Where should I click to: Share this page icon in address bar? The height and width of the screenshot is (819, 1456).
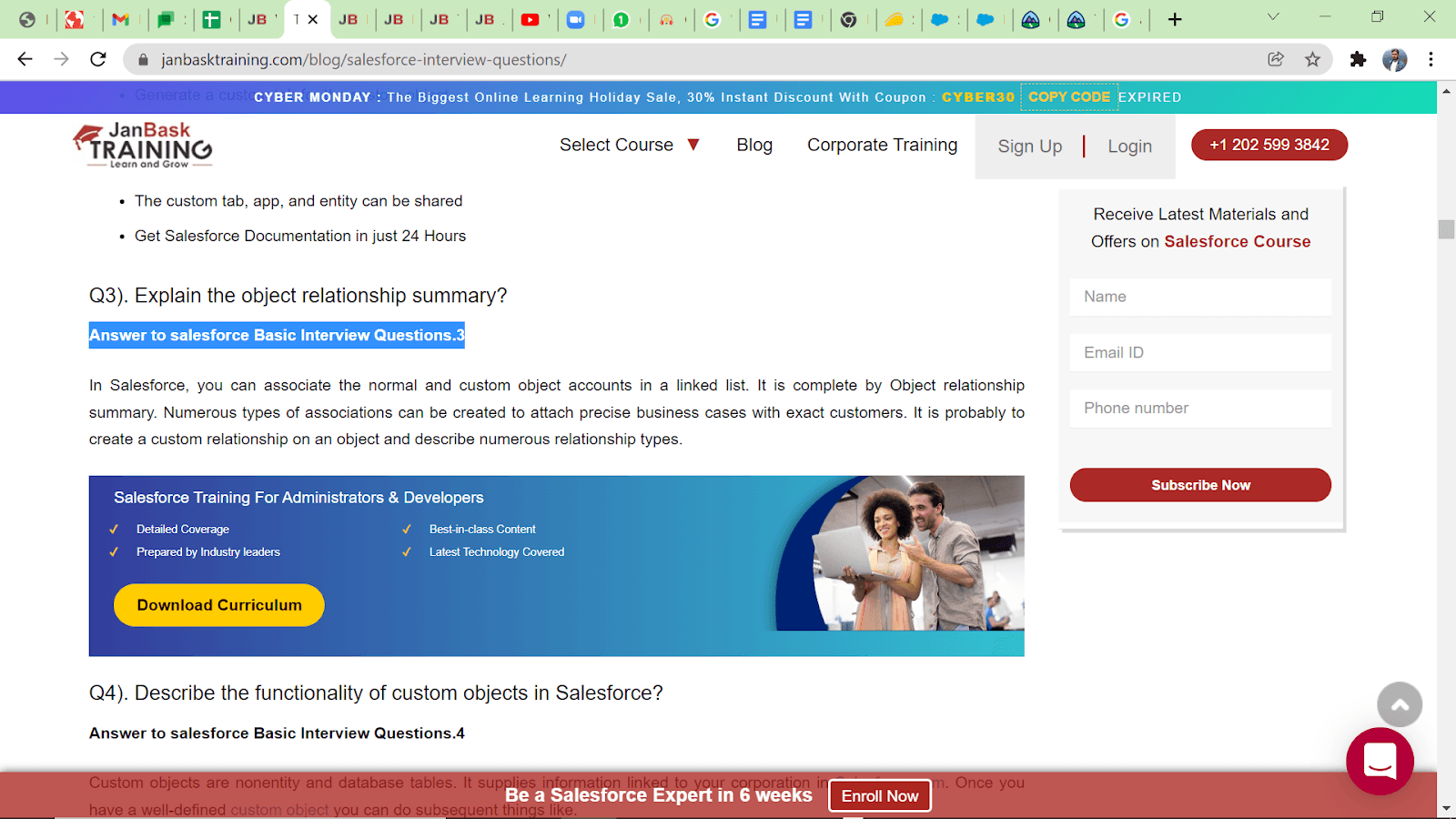(x=1276, y=59)
